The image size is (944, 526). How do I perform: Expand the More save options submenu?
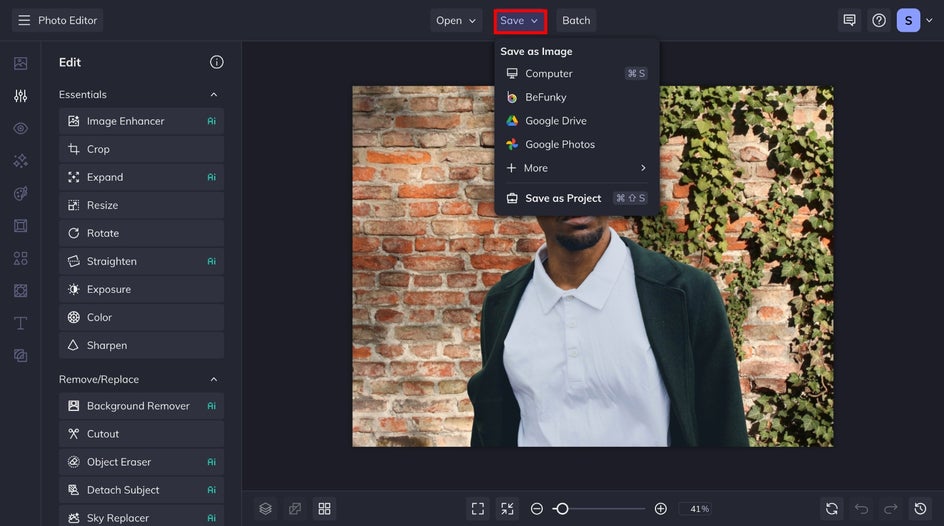tap(576, 168)
